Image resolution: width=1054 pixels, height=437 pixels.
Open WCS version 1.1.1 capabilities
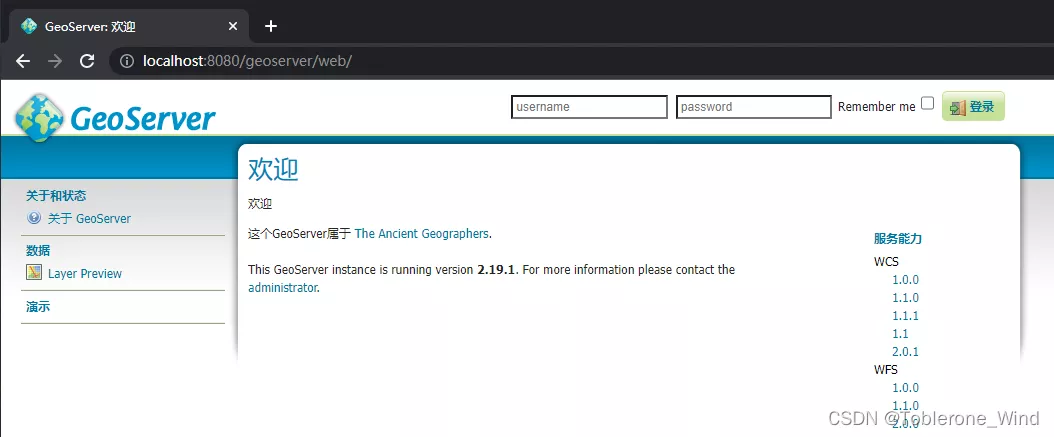click(x=905, y=316)
